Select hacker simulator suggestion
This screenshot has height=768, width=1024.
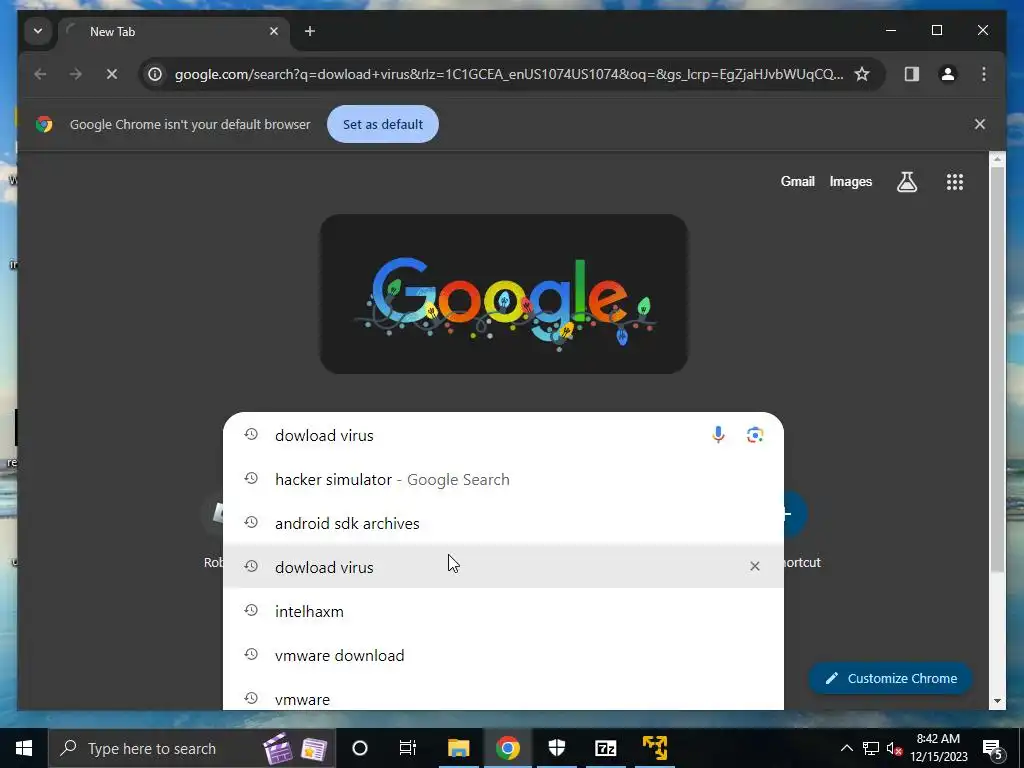point(504,479)
